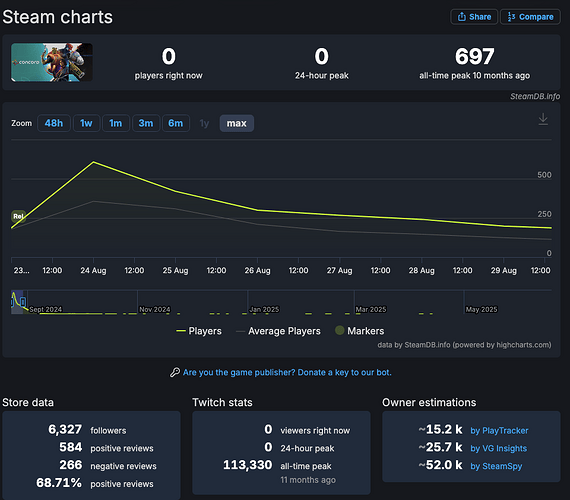Toggle the Average Players legend entry
Screen dimensions: 570x500
coord(278,331)
